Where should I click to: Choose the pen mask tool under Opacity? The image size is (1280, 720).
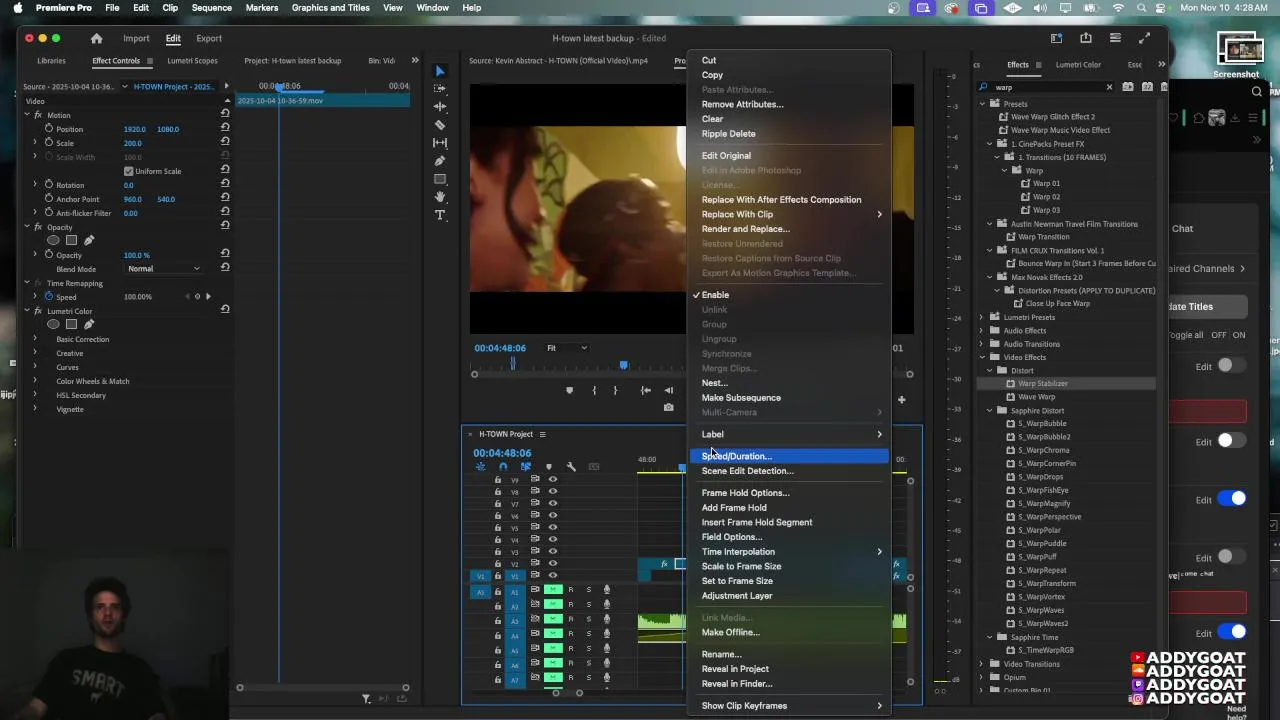[x=89, y=240]
